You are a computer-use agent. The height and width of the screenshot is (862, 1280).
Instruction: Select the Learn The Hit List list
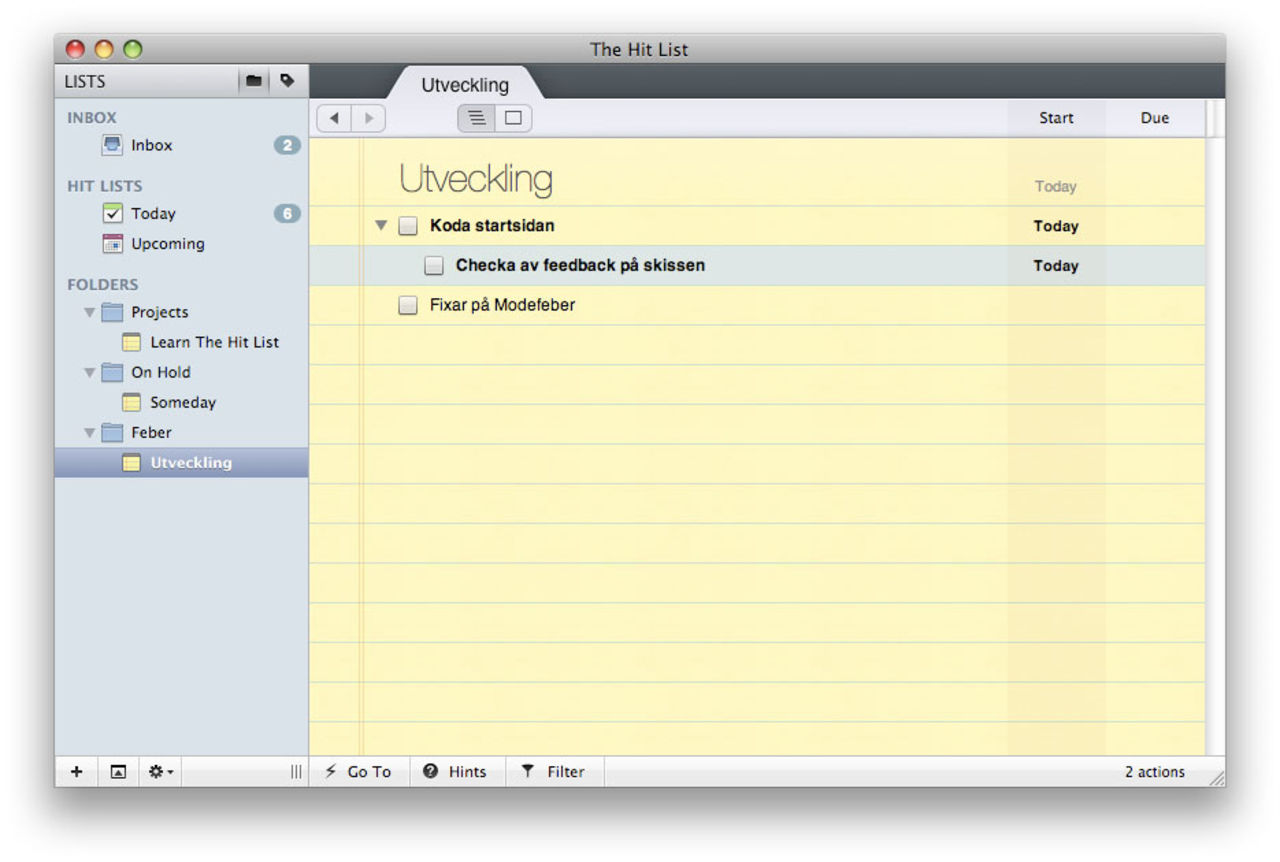[x=214, y=342]
